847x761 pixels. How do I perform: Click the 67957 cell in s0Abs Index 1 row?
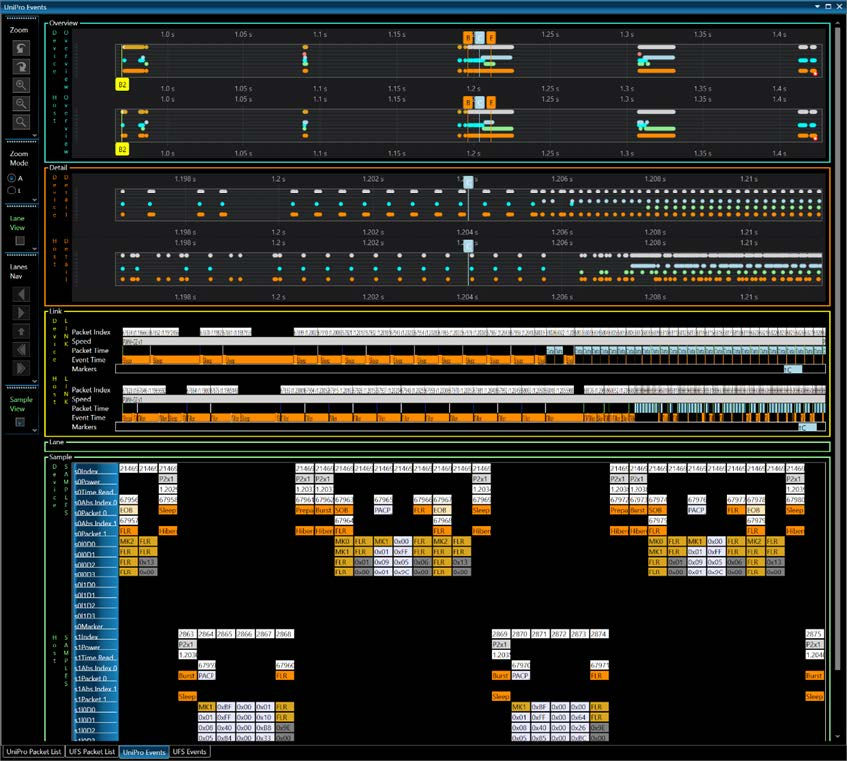pos(129,521)
